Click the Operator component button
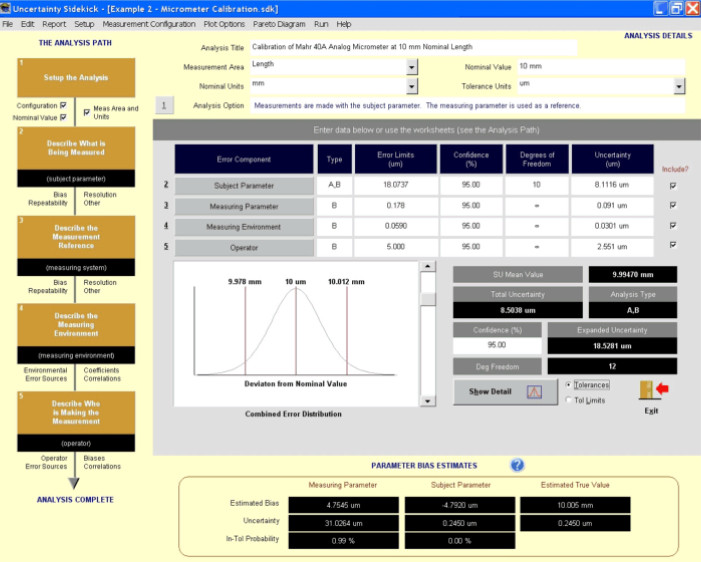The image size is (701, 562). coord(244,247)
